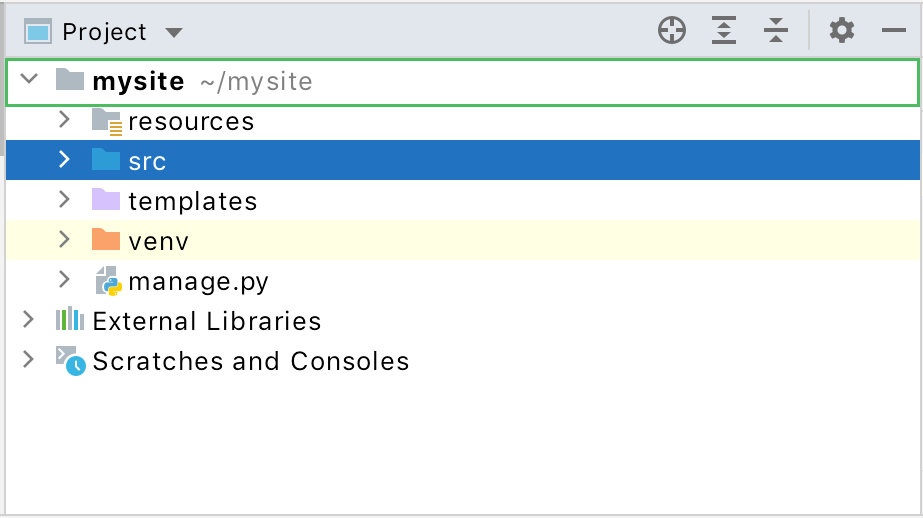Expand the src folder chevron

click(x=65, y=160)
